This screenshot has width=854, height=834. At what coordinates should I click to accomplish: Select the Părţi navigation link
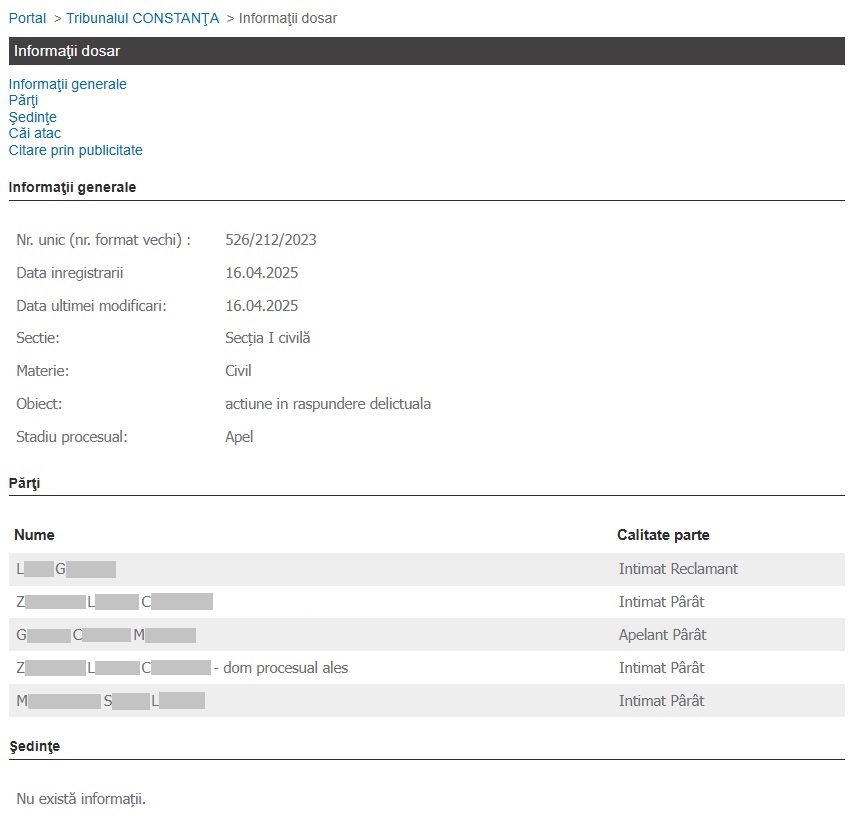tap(23, 100)
